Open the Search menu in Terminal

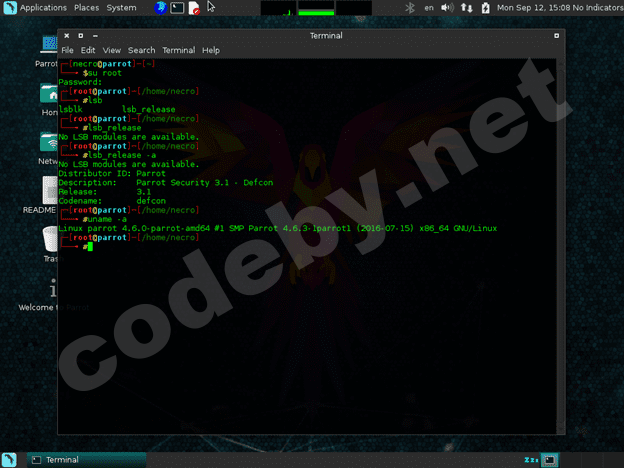141,50
